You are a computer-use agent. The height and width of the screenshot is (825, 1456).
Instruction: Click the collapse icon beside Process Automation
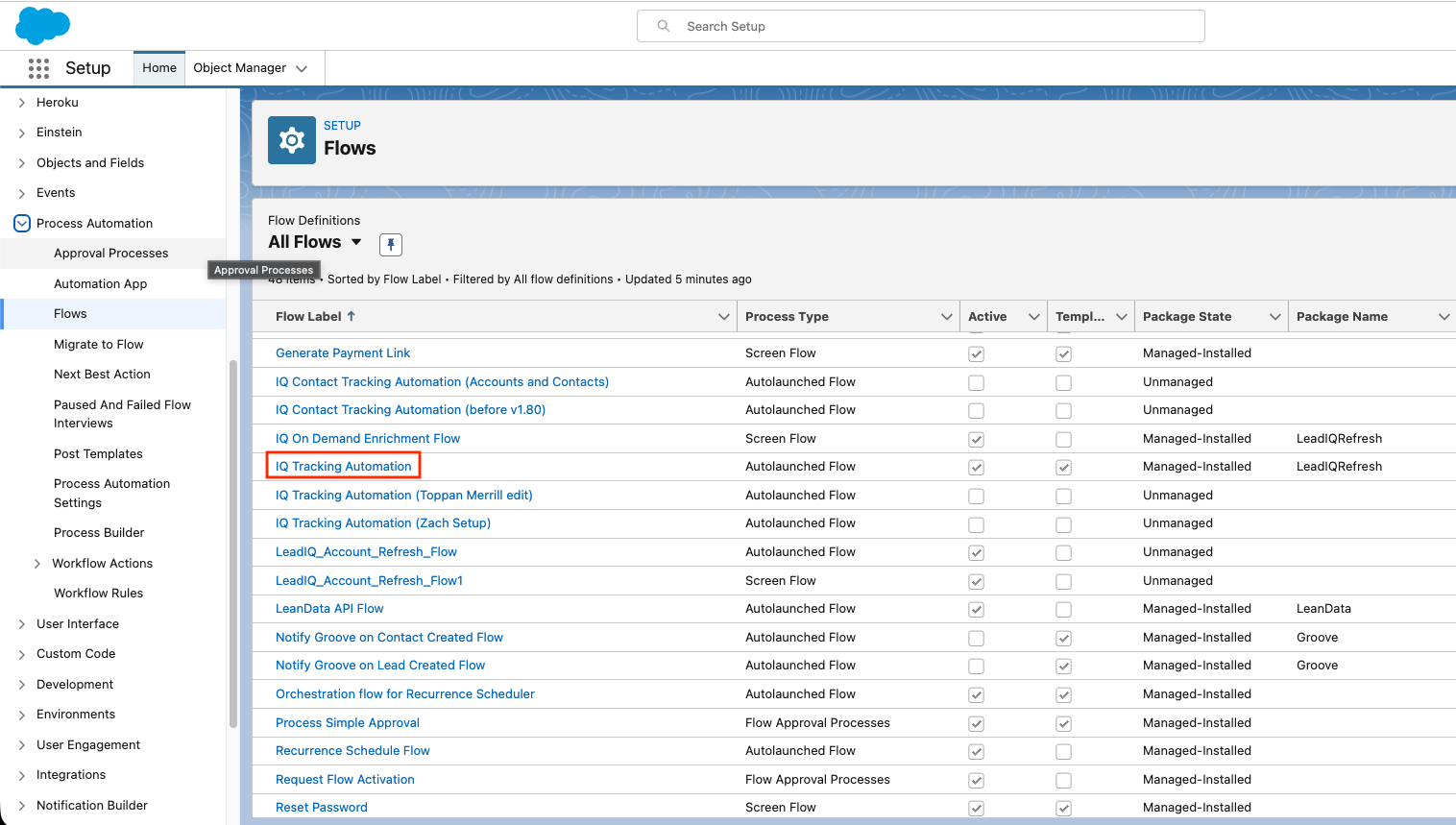[x=21, y=223]
